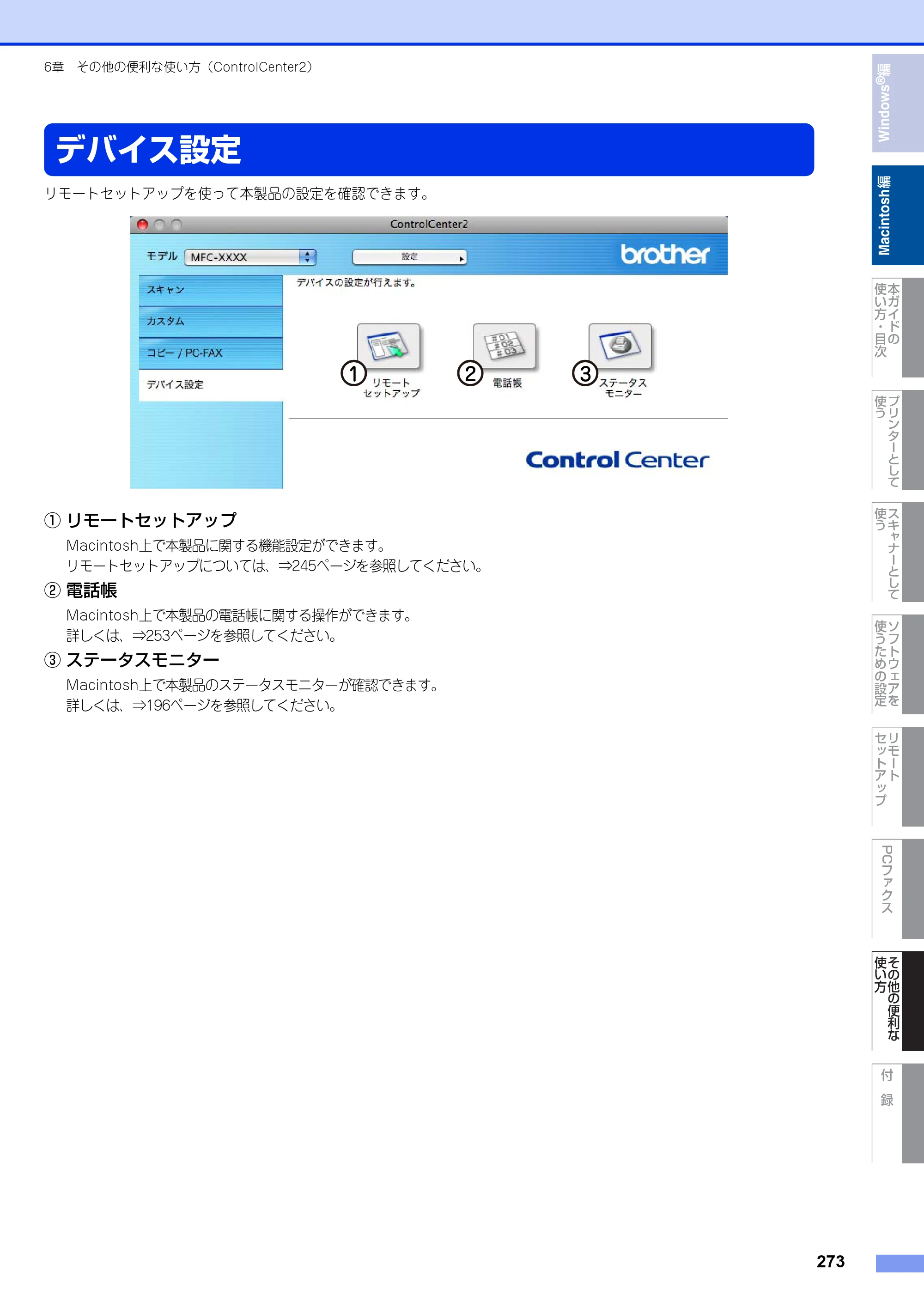The height and width of the screenshot is (1308, 924).
Task: Click the Control Center logo text
Action: (617, 460)
